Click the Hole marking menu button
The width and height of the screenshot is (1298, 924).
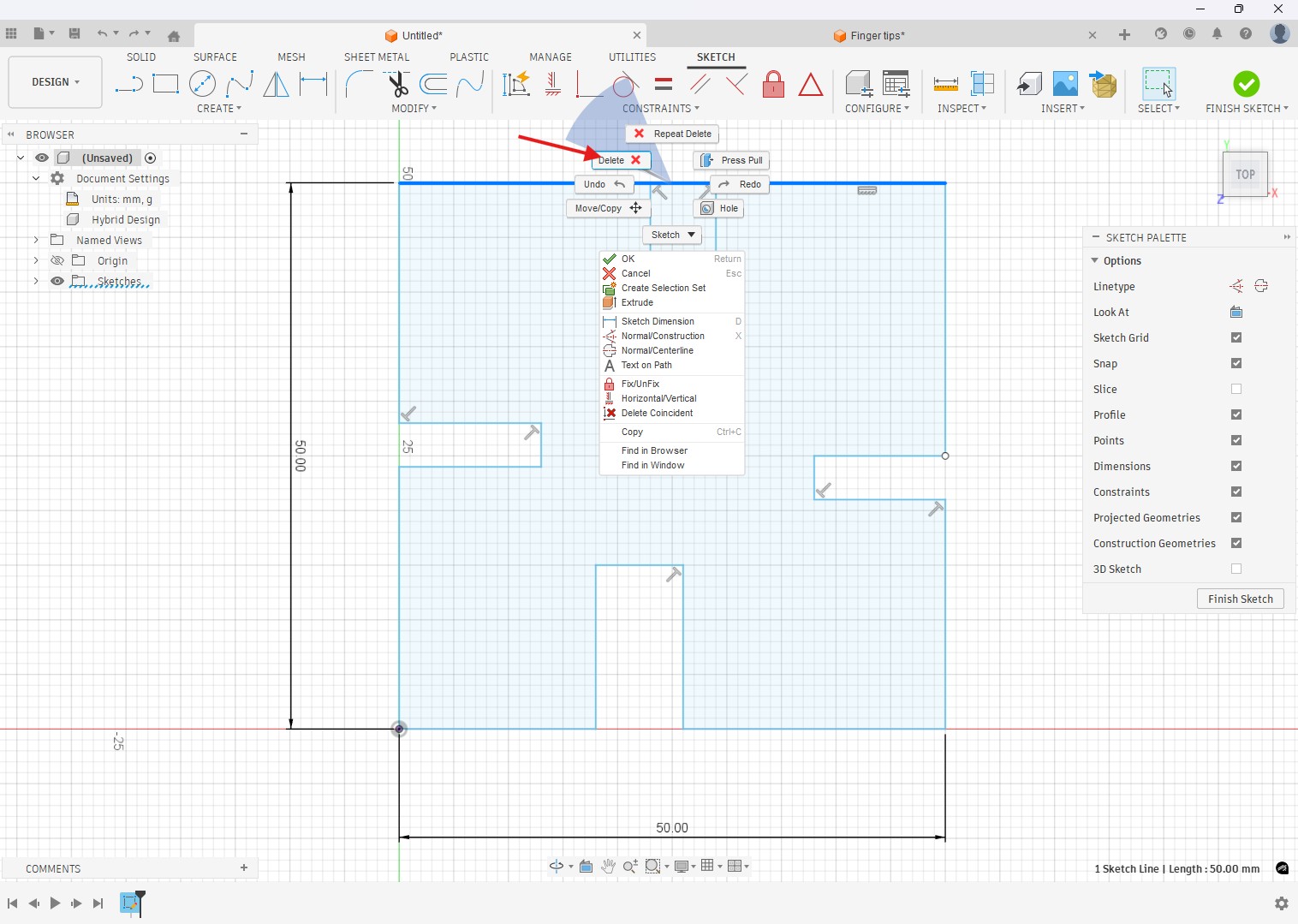pyautogui.click(x=718, y=208)
